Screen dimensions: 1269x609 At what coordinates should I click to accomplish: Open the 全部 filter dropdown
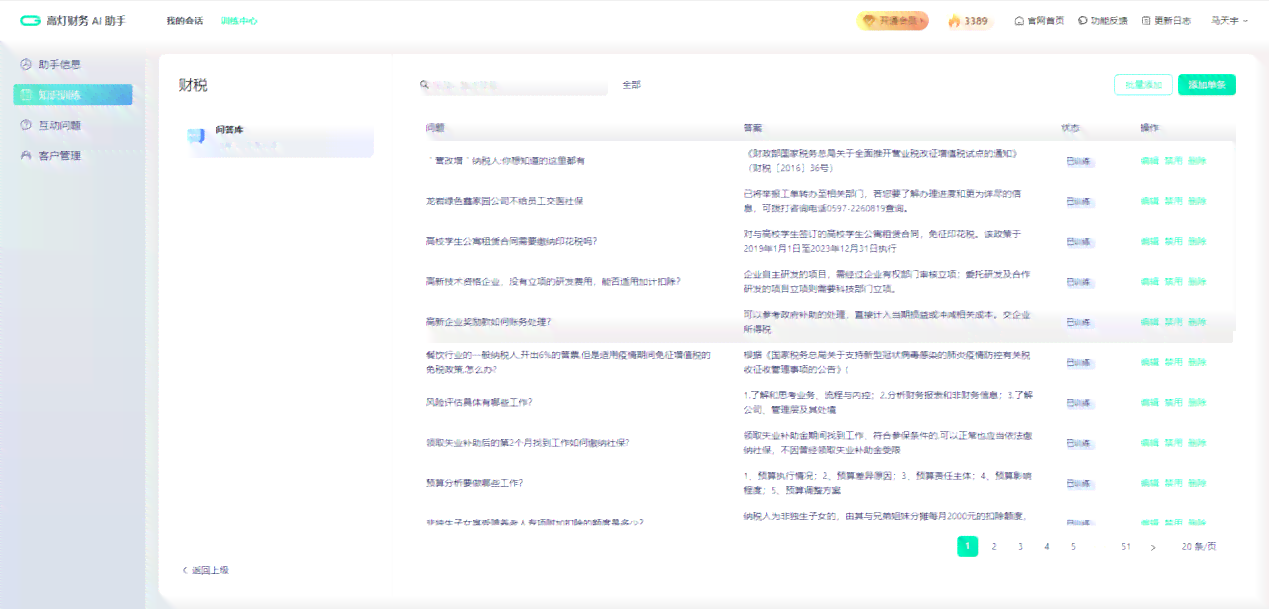tap(631, 86)
